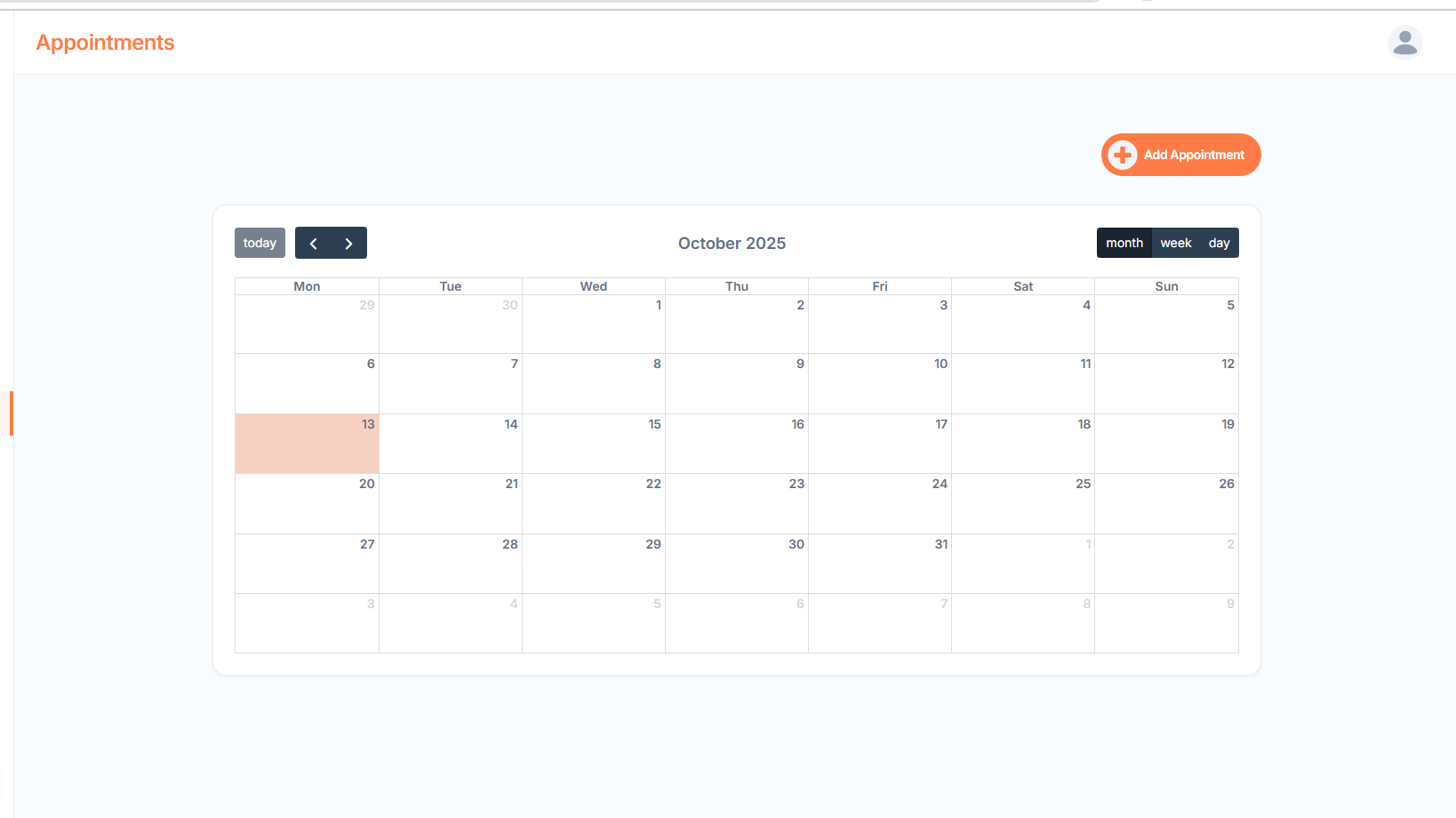Viewport: 1456px width, 818px height.
Task: Click the greyed-out September 29 cell
Action: pyautogui.click(x=307, y=325)
